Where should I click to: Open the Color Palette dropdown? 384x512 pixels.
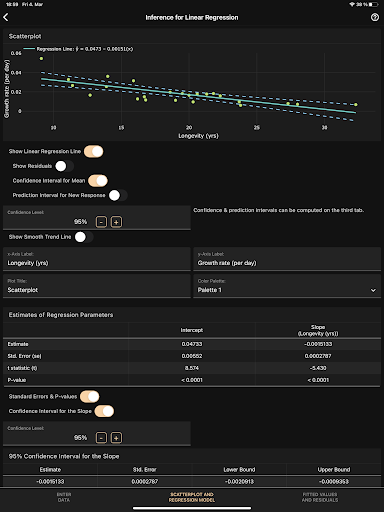[287, 286]
